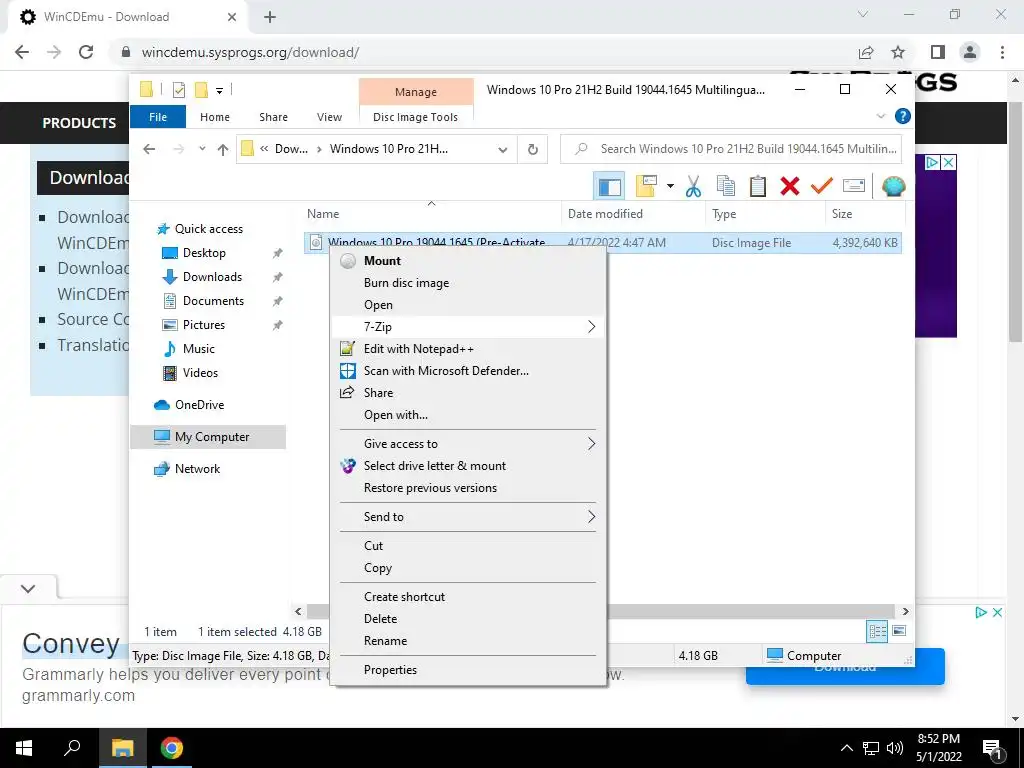The image size is (1024, 768).
Task: Click the orange checkmark Properties toolbar icon
Action: tap(822, 186)
